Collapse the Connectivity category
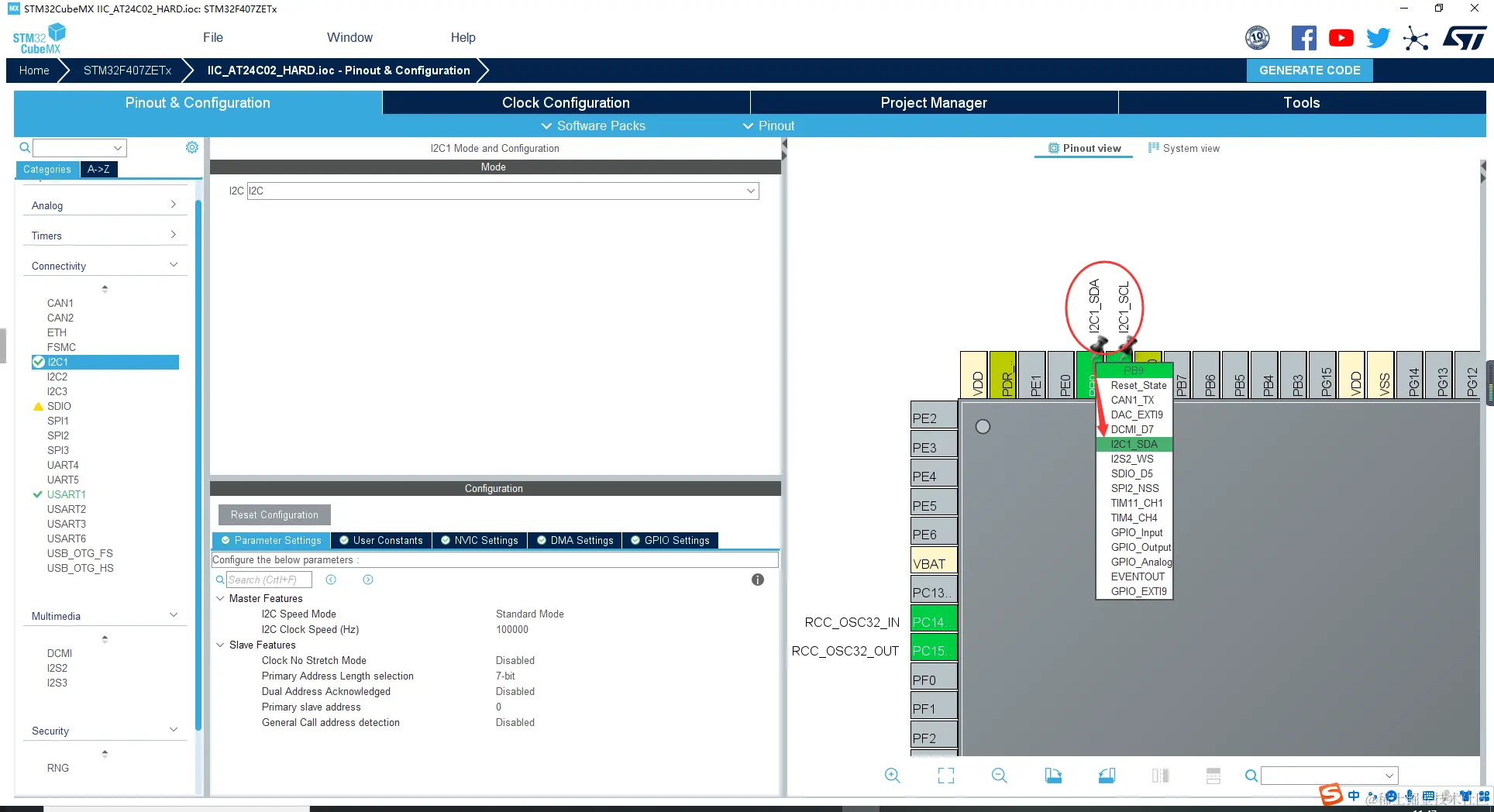Image resolution: width=1494 pixels, height=812 pixels. [x=174, y=265]
